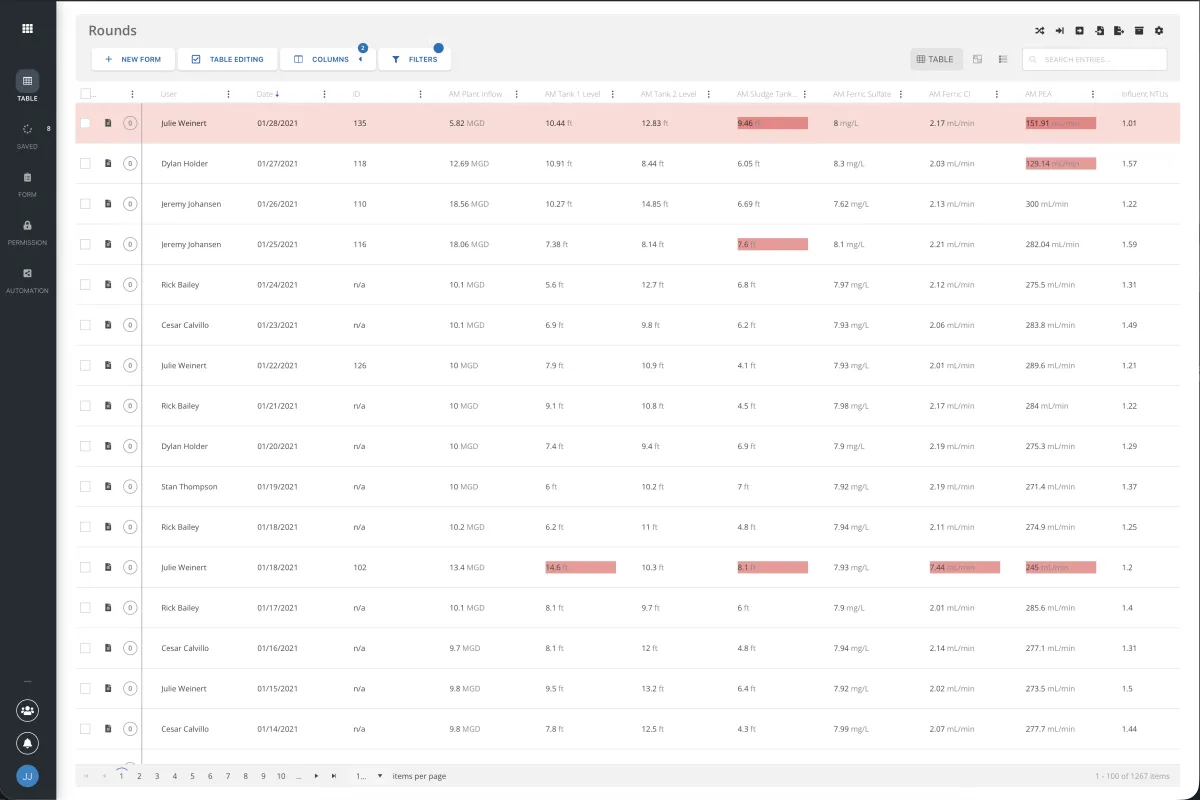
Task: Select checkbox for Stan Thompson 01/19/2021 row
Action: [85, 487]
